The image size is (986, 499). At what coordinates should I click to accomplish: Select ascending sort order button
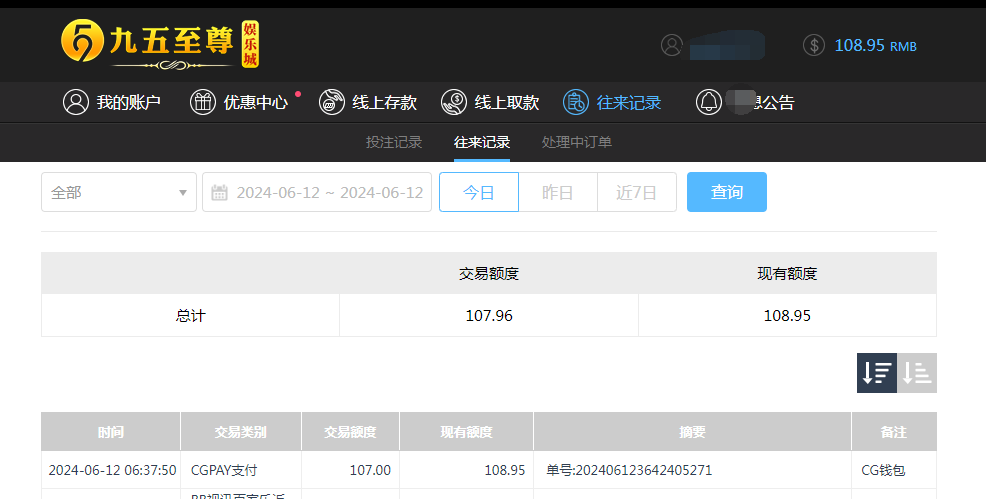coord(917,373)
